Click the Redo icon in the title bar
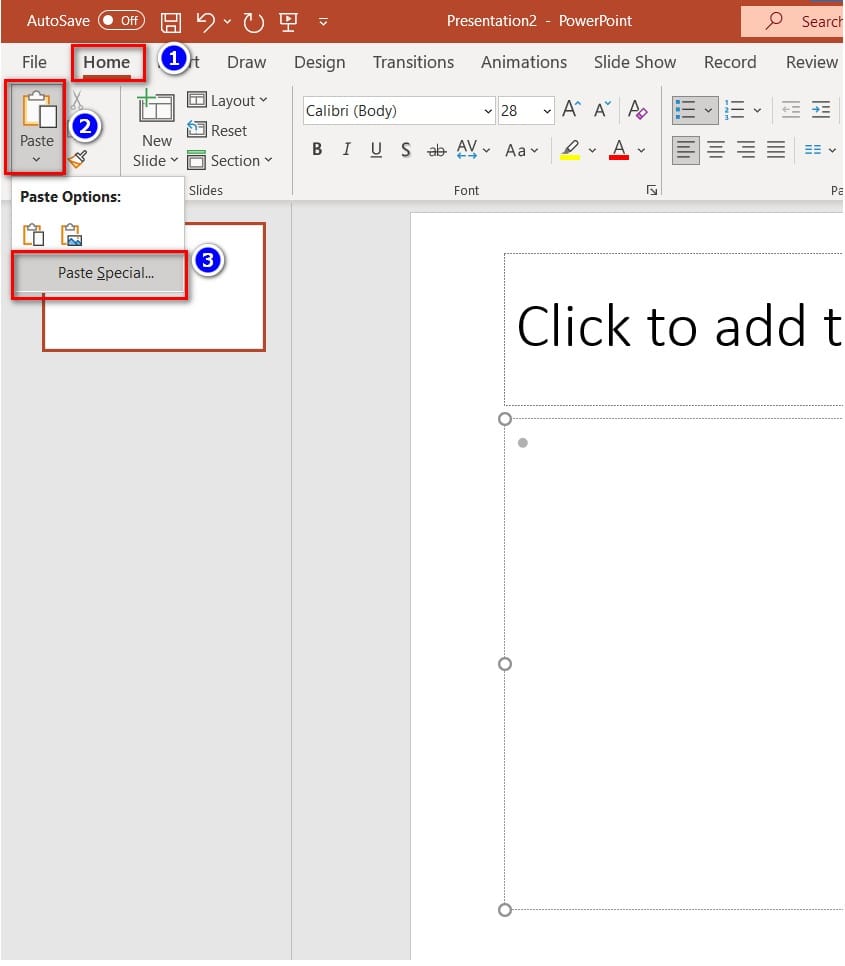 pos(253,22)
